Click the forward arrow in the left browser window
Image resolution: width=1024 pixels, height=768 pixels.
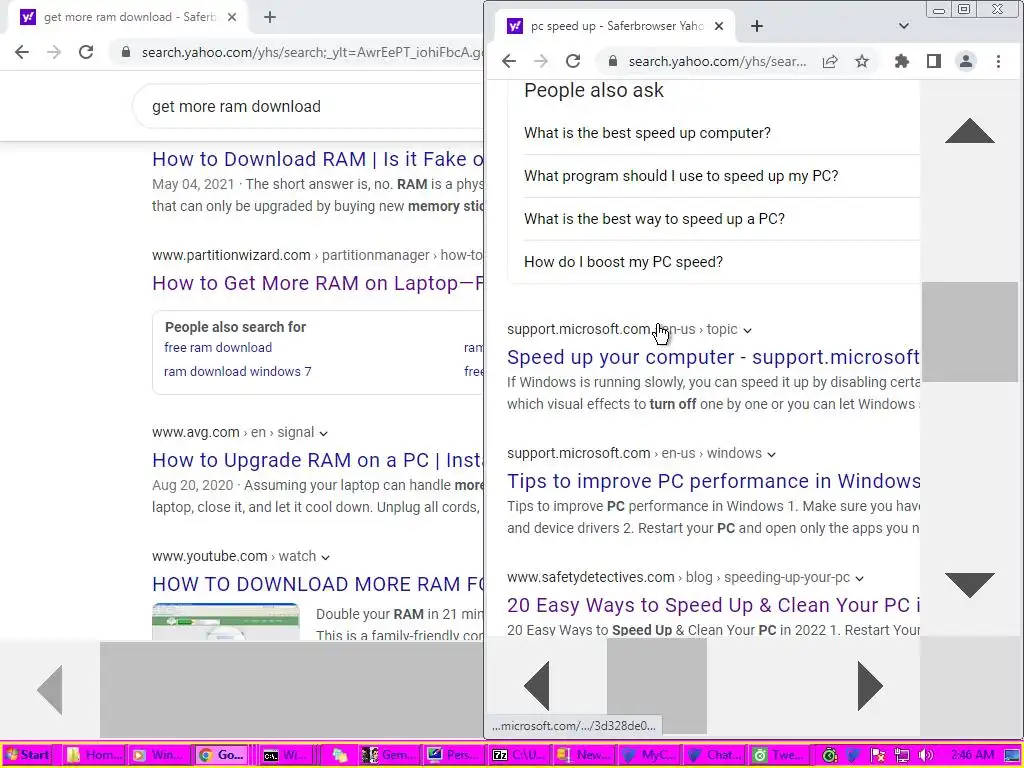(54, 52)
